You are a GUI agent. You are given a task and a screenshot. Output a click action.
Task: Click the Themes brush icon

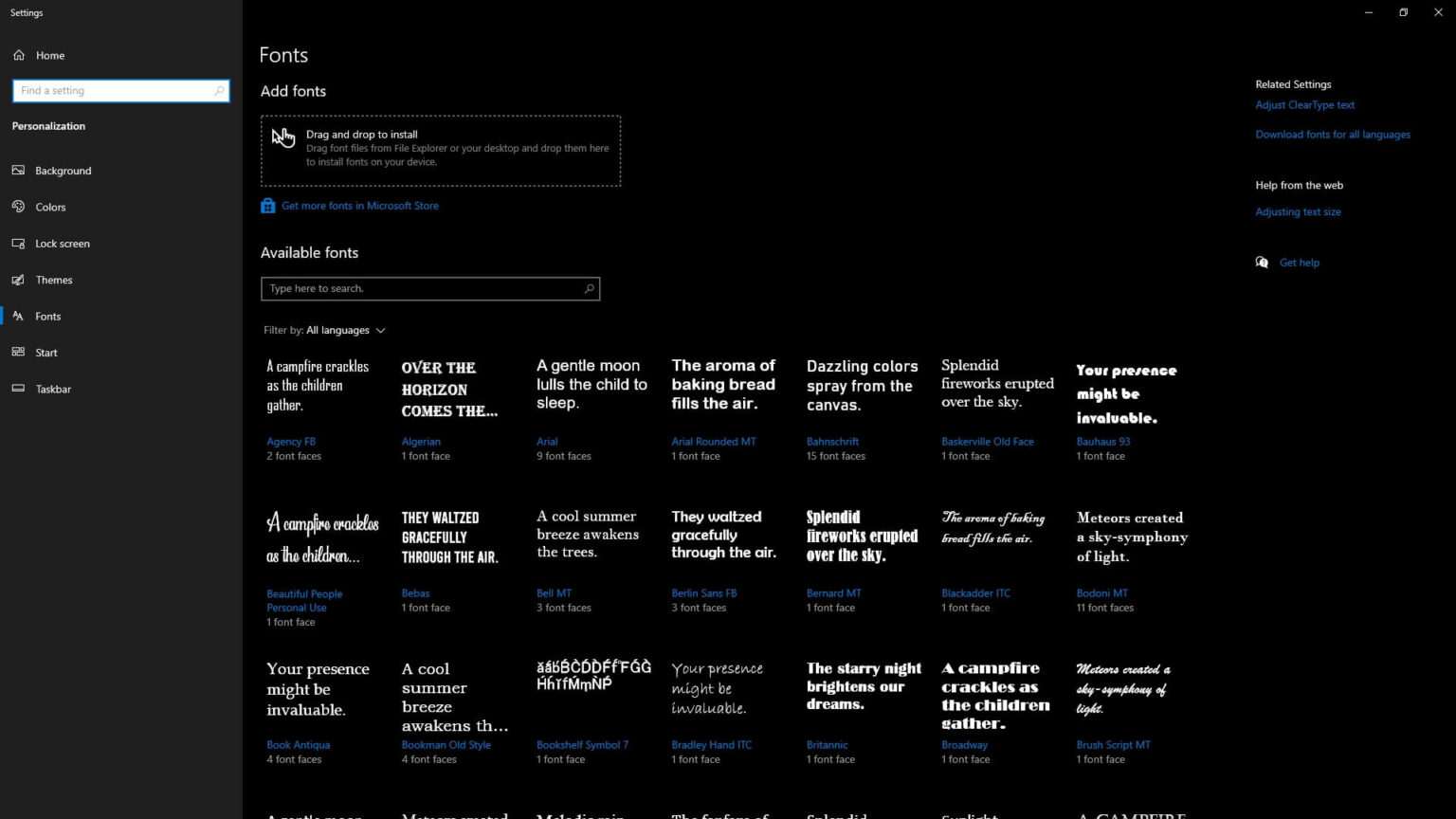pyautogui.click(x=18, y=280)
